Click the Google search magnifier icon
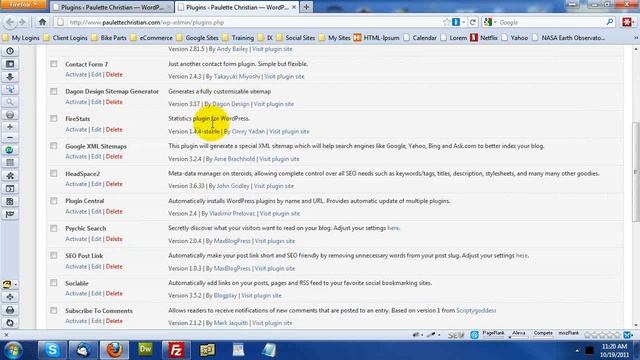This screenshot has width=640, height=360. pyautogui.click(x=609, y=22)
